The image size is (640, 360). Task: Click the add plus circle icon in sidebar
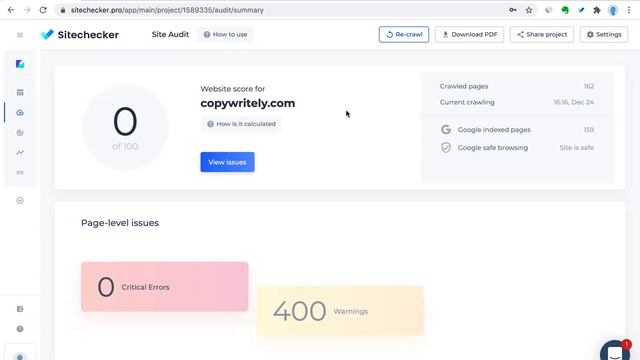coord(20,200)
